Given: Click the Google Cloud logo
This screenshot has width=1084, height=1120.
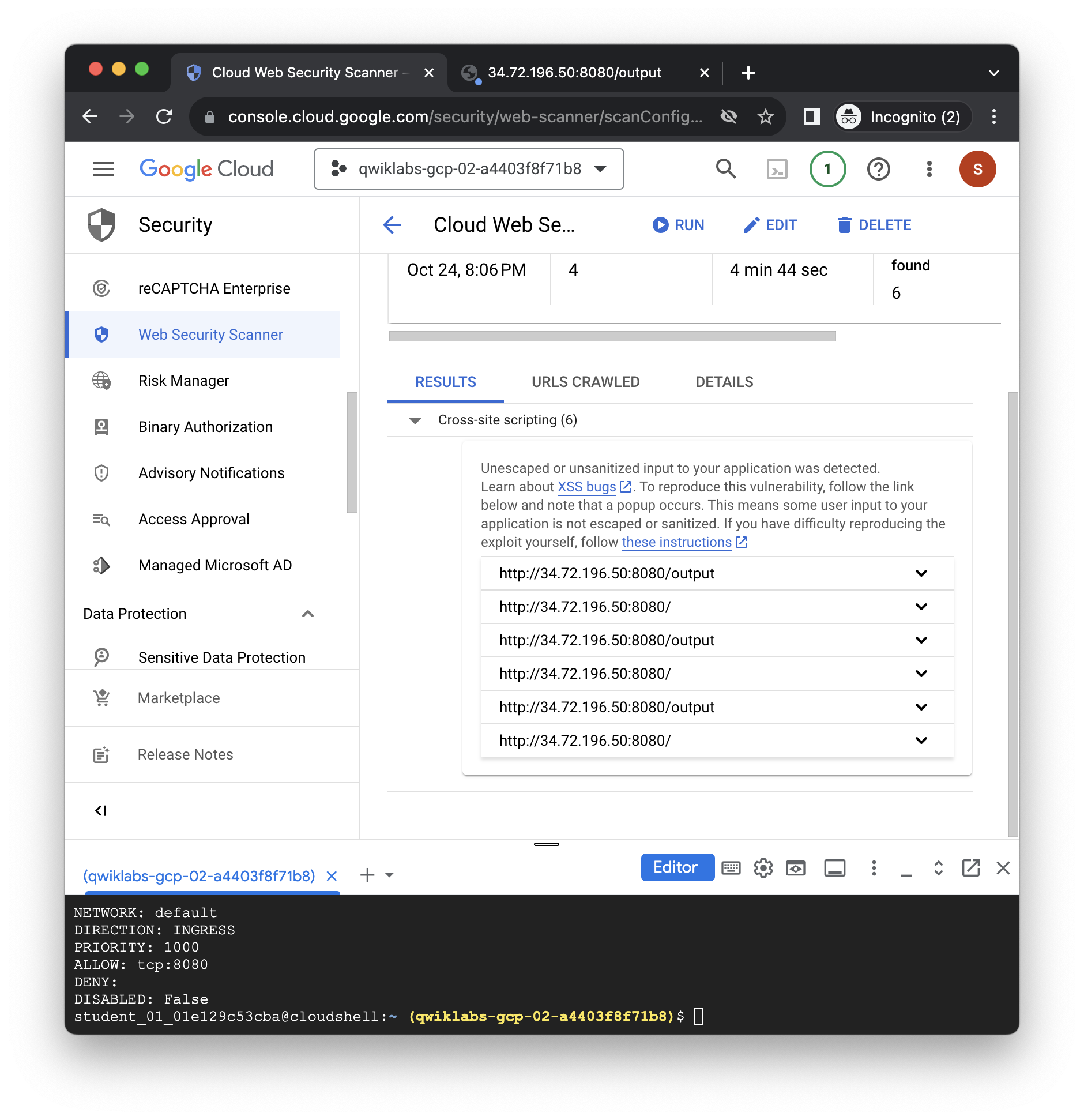Looking at the screenshot, I should tap(206, 169).
